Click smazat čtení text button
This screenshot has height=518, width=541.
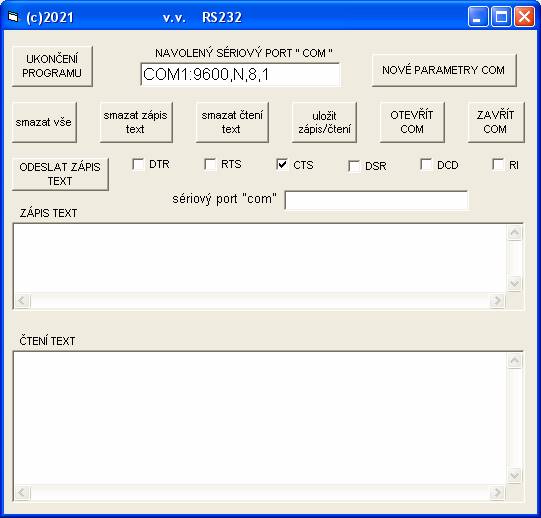232,122
